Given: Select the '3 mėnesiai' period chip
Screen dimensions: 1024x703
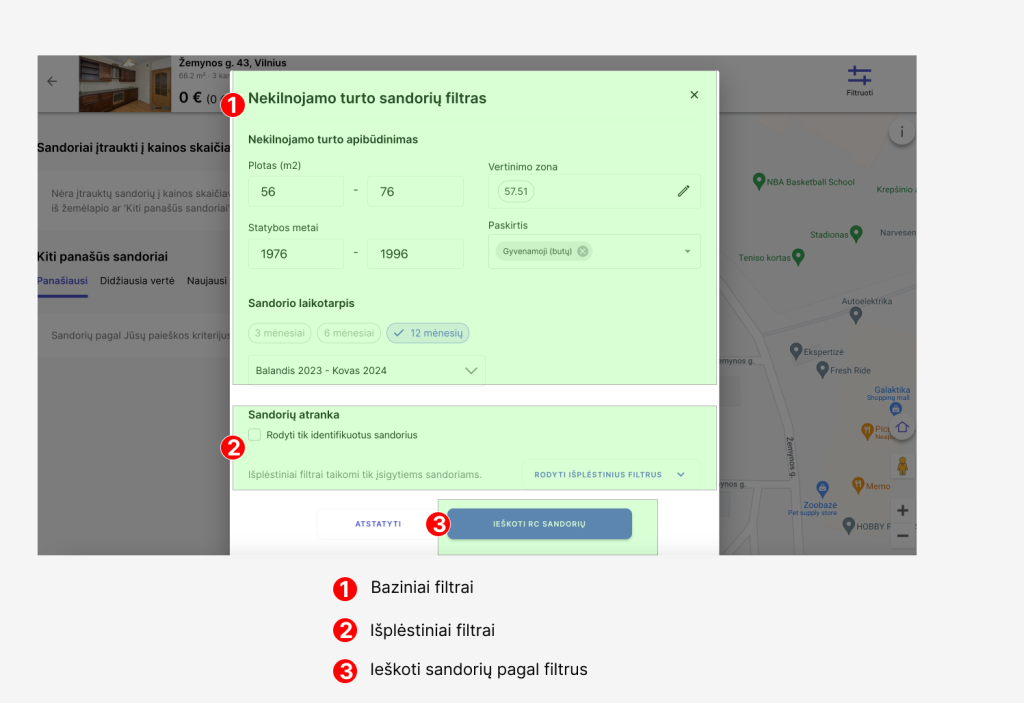Looking at the screenshot, I should point(279,333).
